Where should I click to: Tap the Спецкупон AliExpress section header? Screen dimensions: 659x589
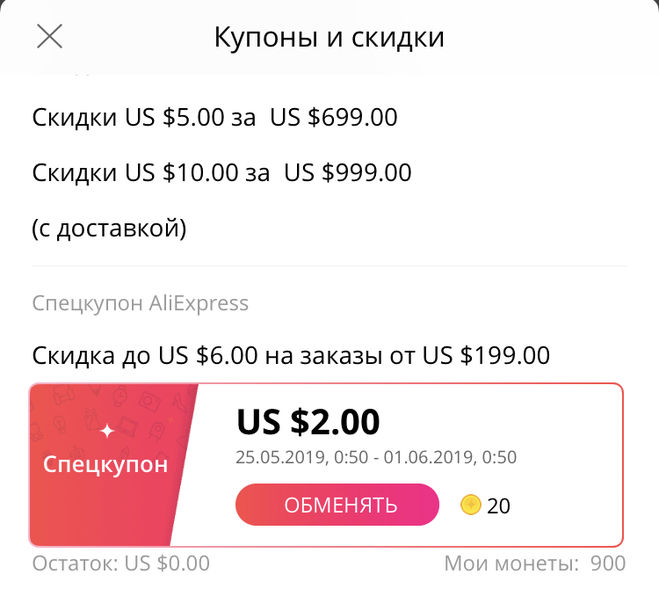point(140,302)
